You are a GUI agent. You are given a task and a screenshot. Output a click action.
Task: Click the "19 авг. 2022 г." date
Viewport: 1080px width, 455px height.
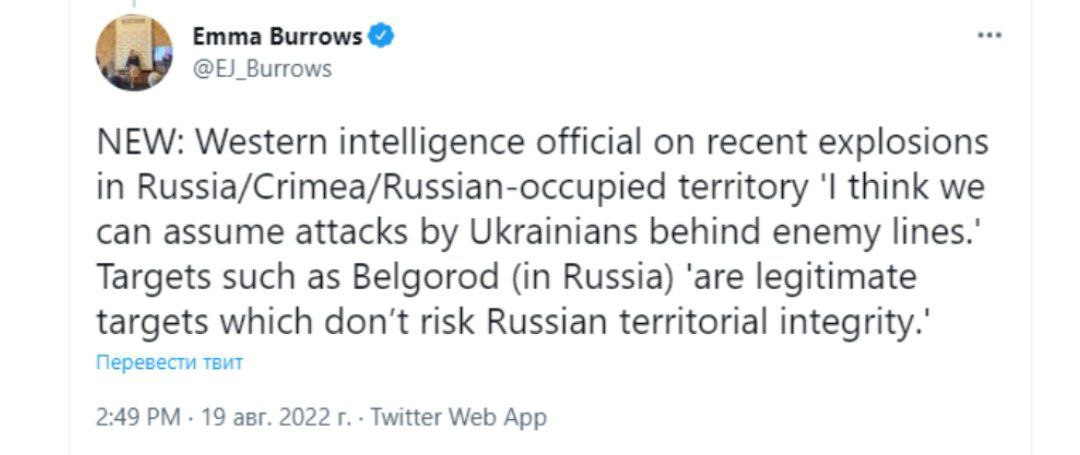(x=266, y=416)
